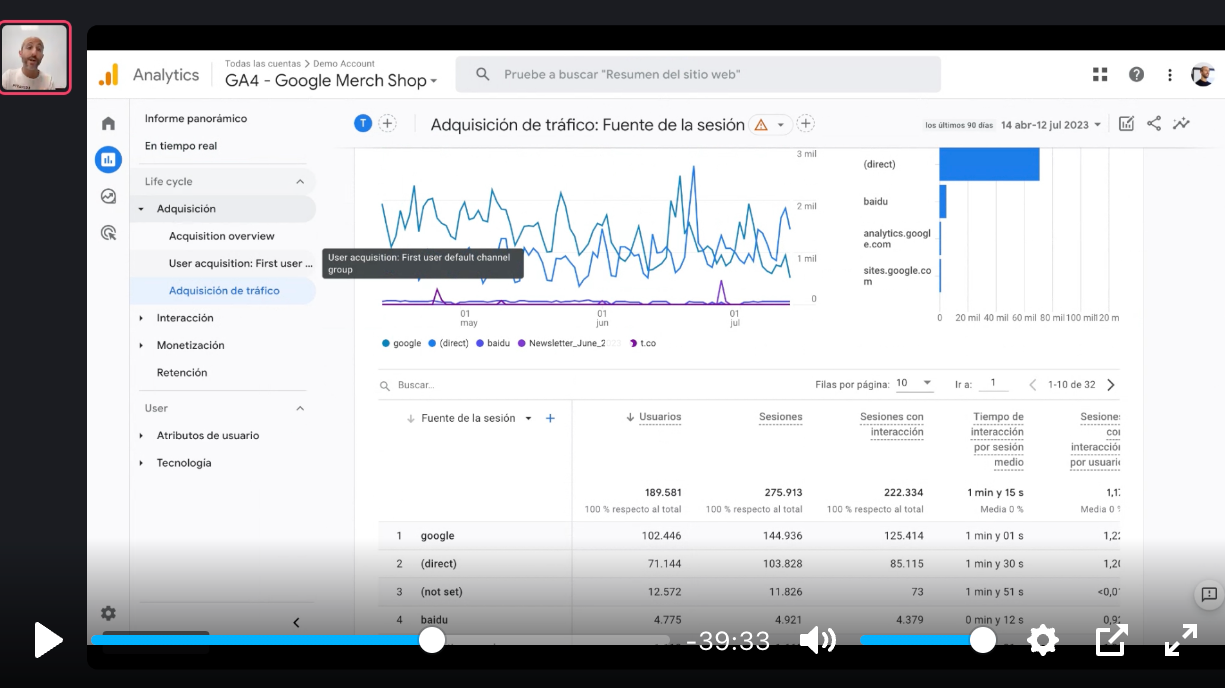Image resolution: width=1225 pixels, height=688 pixels.
Task: Open the Reports icon in left rail
Action: click(108, 159)
